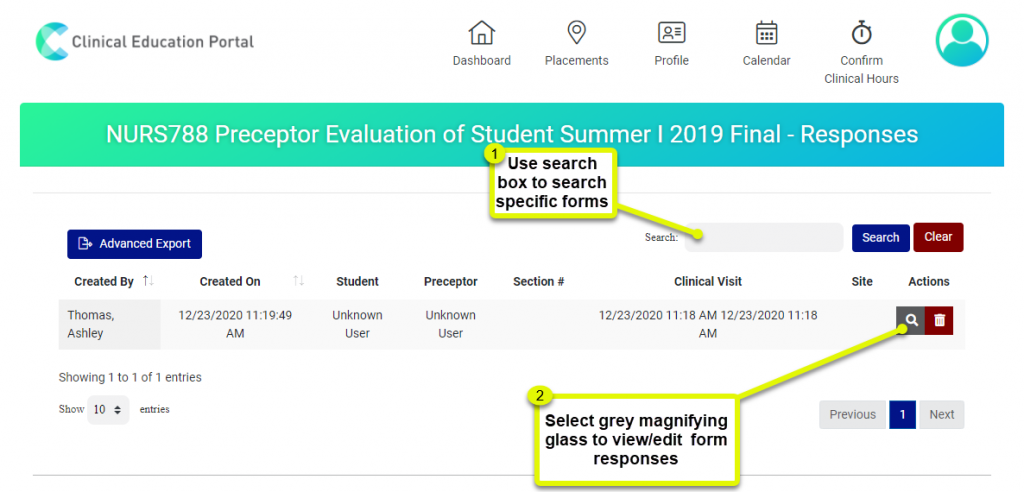Image resolution: width=1024 pixels, height=492 pixels.
Task: Sort by Created By column arrows
Action: coord(149,282)
